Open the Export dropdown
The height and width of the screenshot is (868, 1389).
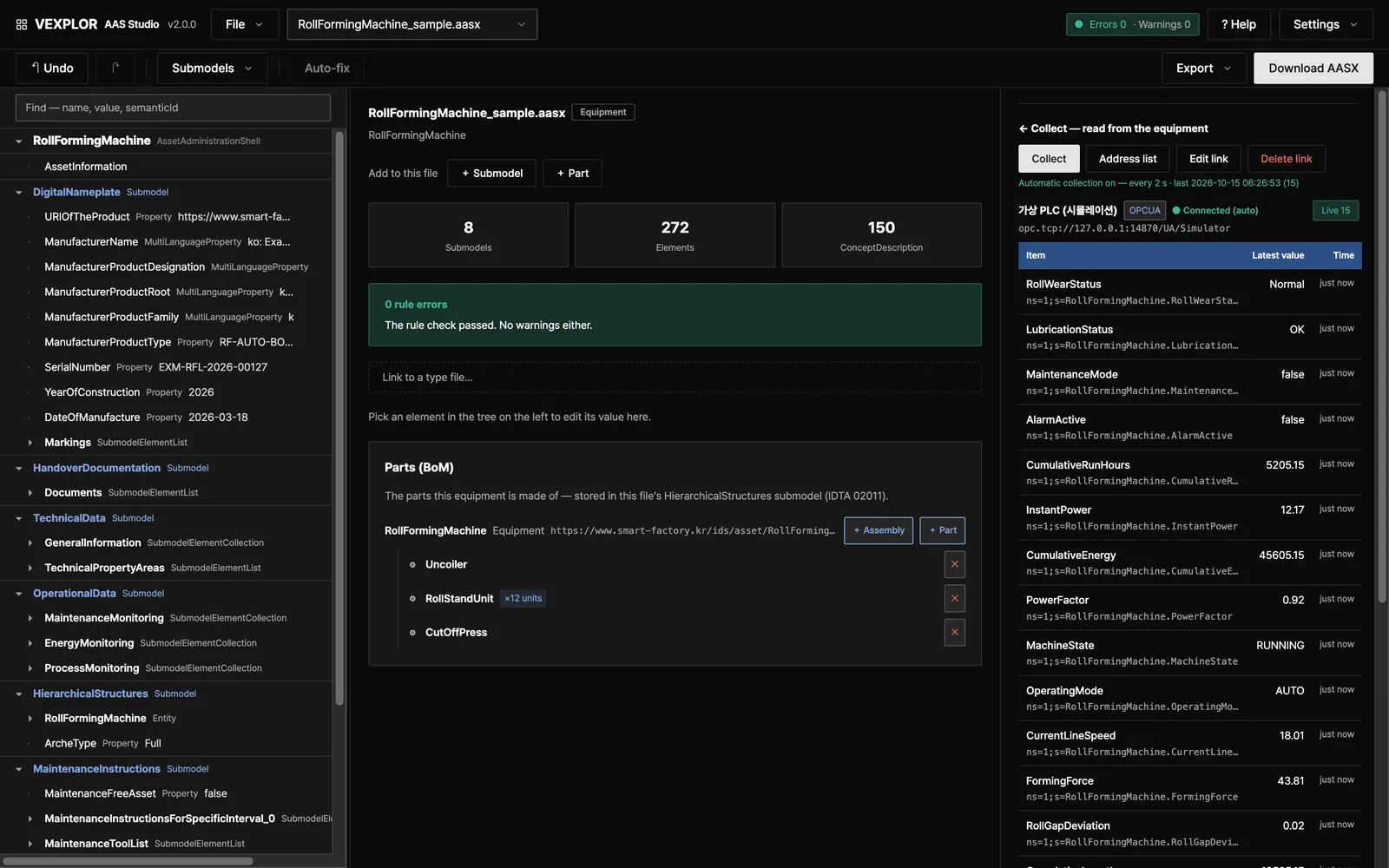pyautogui.click(x=1204, y=68)
